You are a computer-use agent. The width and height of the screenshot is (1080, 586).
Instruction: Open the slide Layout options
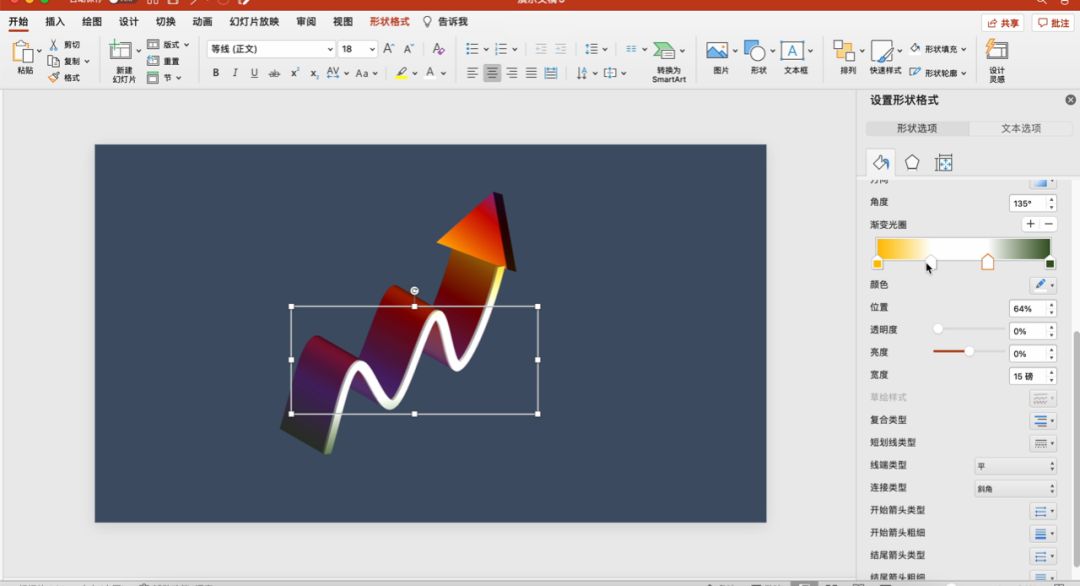(167, 45)
